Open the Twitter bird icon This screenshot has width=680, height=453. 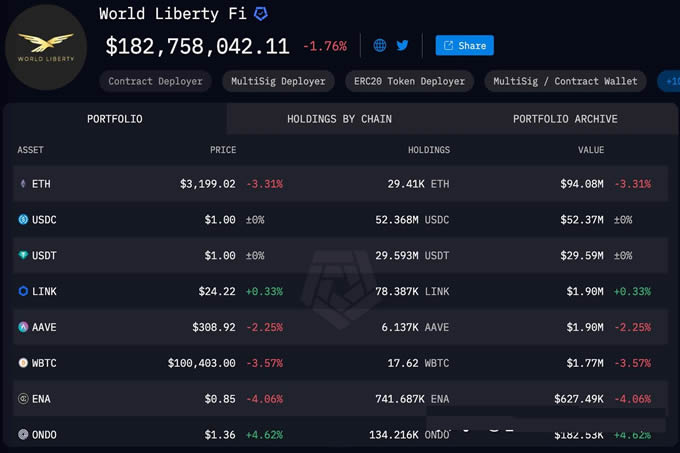pos(403,45)
